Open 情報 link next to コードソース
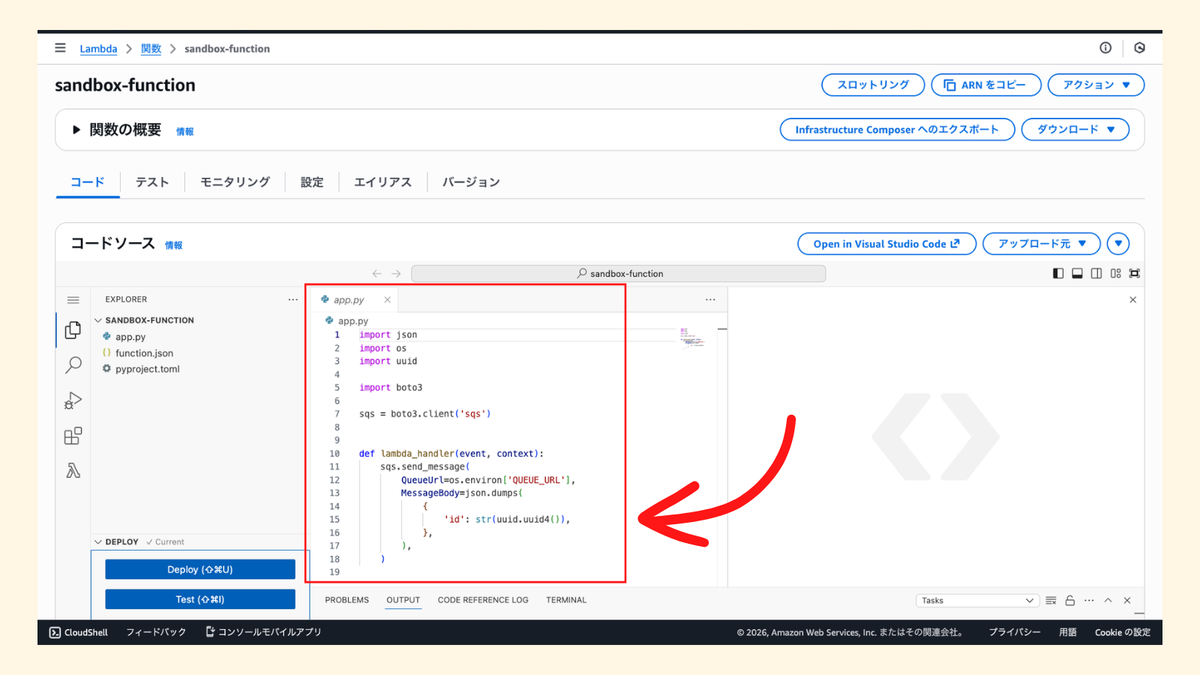The image size is (1200, 675). click(x=174, y=245)
